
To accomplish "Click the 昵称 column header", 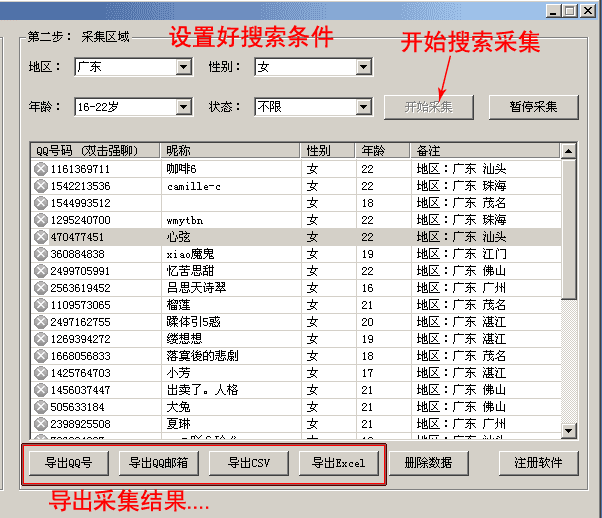I will tap(230, 151).
